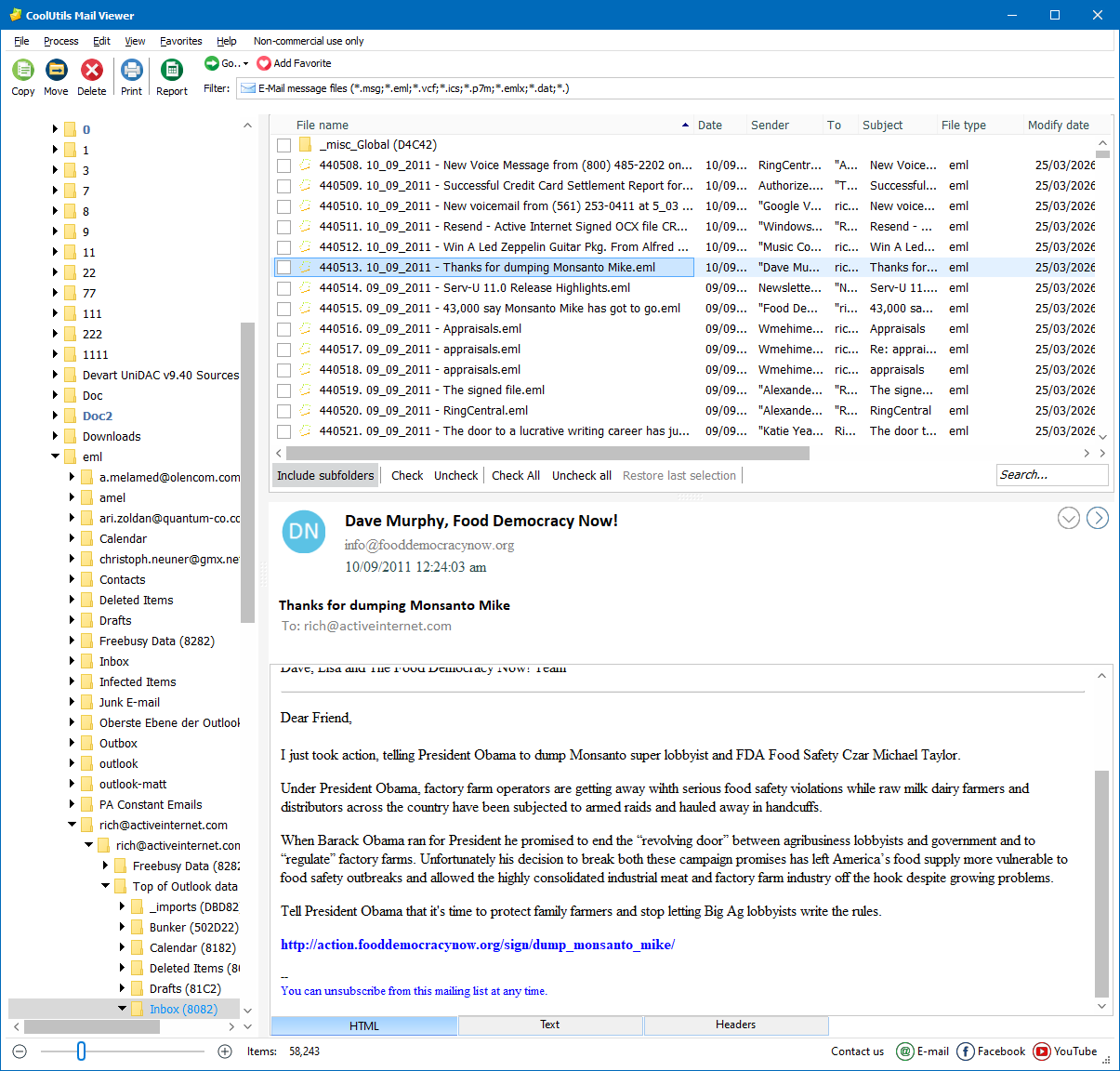Check the box for _misc_Global folder
Image resolution: width=1120 pixels, height=1071 pixels.
[x=283, y=145]
